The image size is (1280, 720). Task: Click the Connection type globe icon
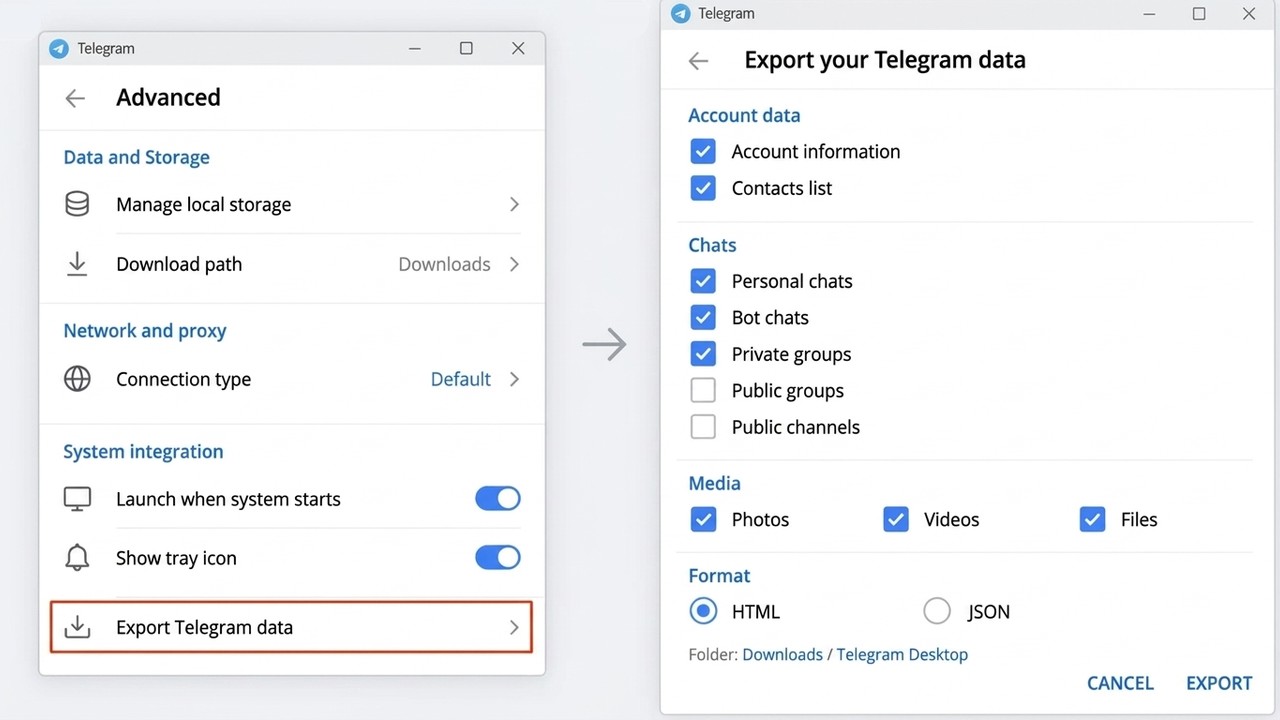point(77,379)
